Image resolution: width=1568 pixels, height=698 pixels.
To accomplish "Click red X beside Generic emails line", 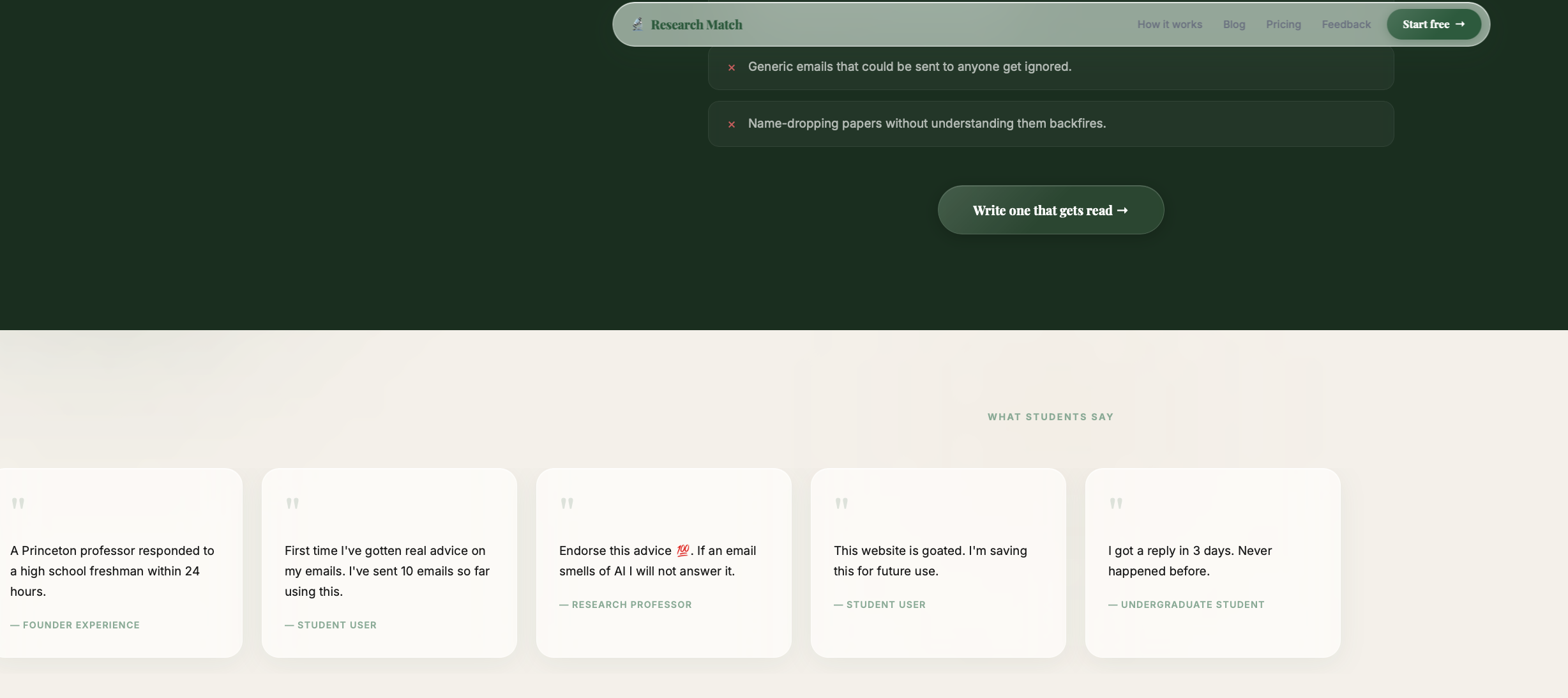I will click(732, 67).
